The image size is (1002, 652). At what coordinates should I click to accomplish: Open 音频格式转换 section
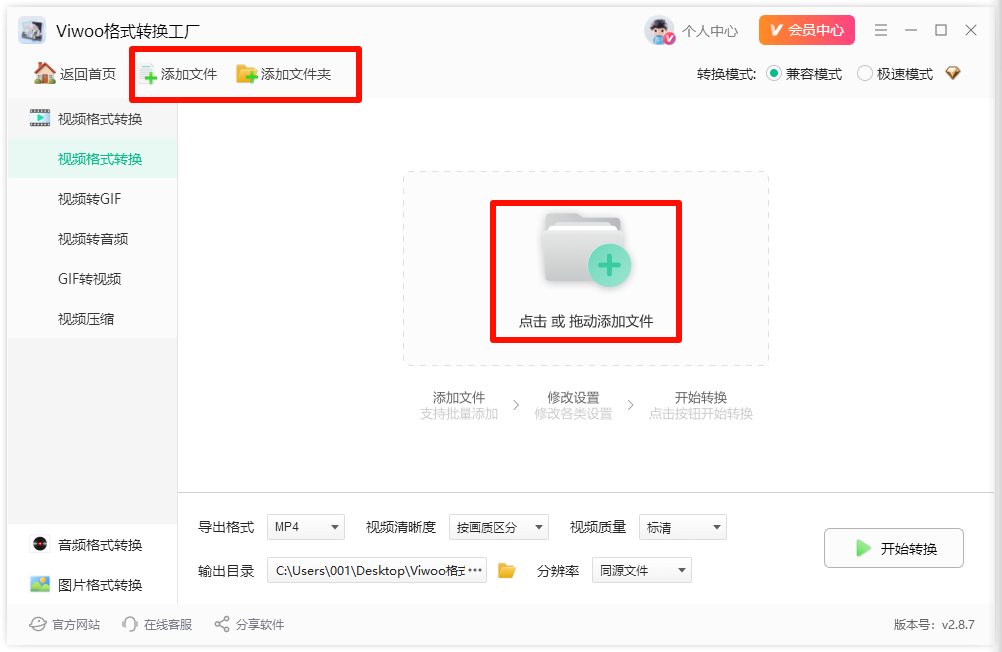click(x=92, y=545)
